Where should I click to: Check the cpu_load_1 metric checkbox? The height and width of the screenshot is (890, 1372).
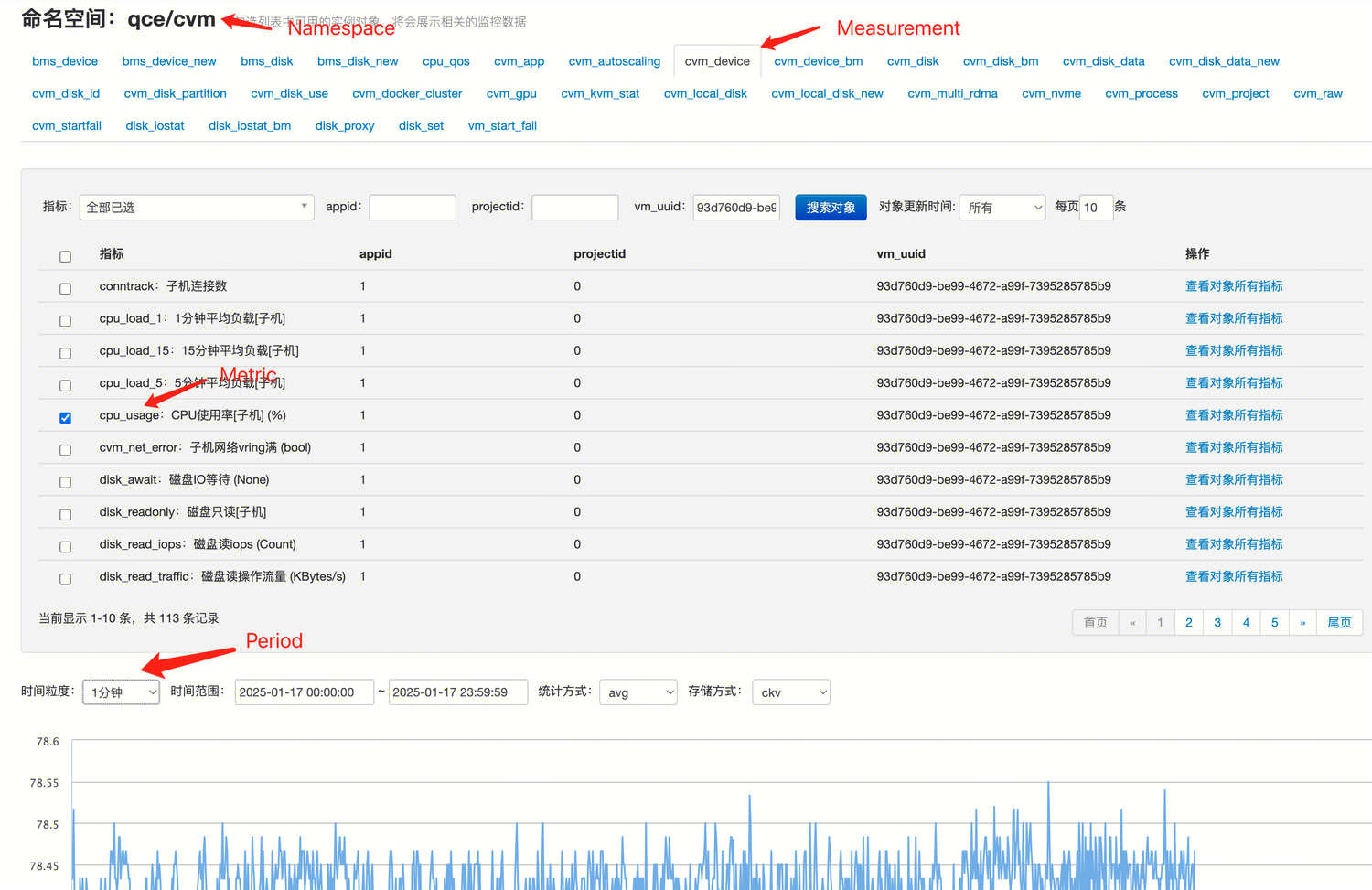[x=65, y=321]
